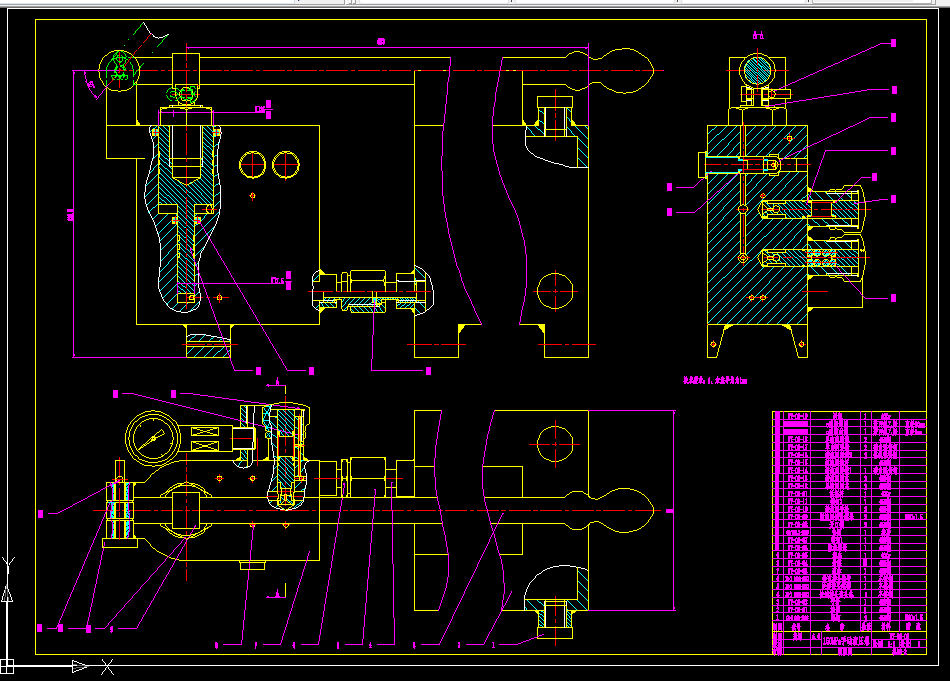The image size is (950, 681).
Task: Pick the section cut arrow above the plan view
Action: point(276,384)
